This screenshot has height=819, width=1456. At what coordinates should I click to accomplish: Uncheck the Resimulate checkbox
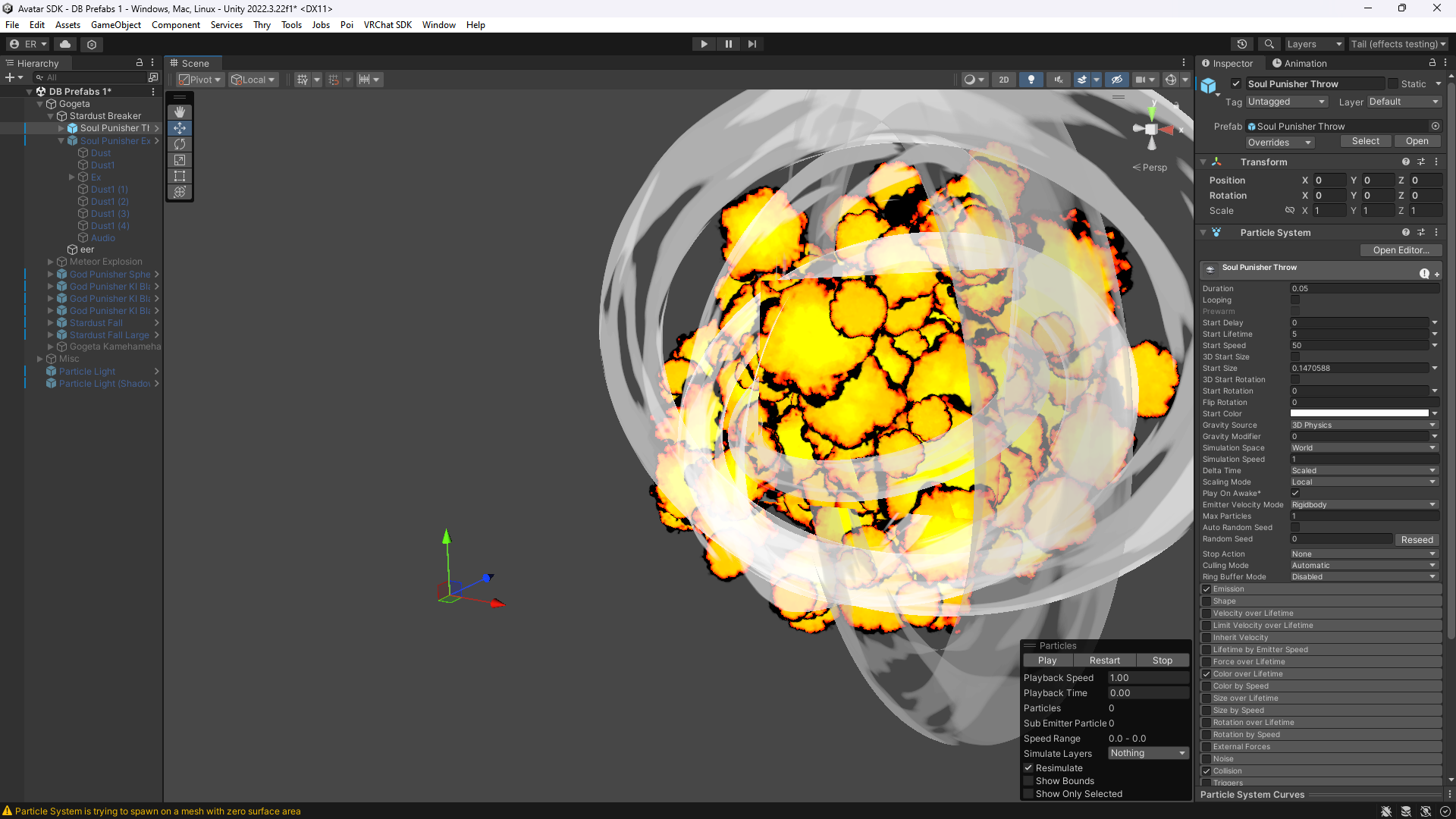pos(1029,768)
